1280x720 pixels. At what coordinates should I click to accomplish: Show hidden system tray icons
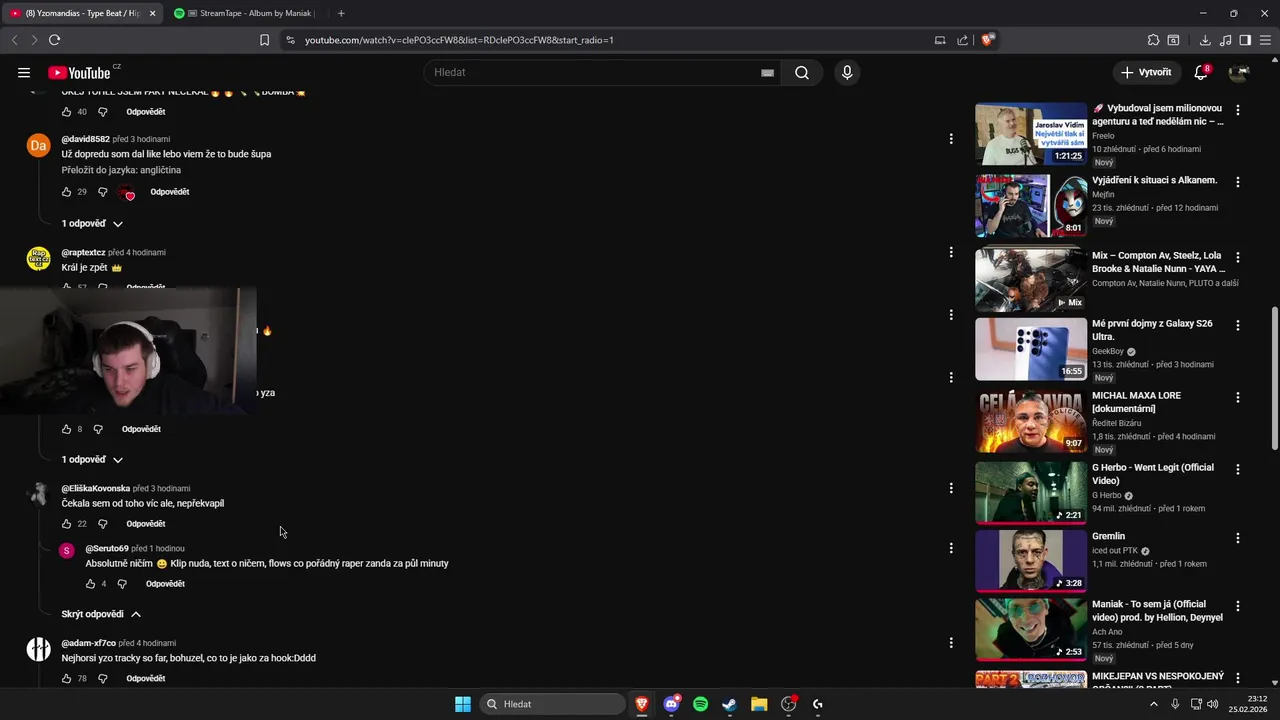[1153, 704]
